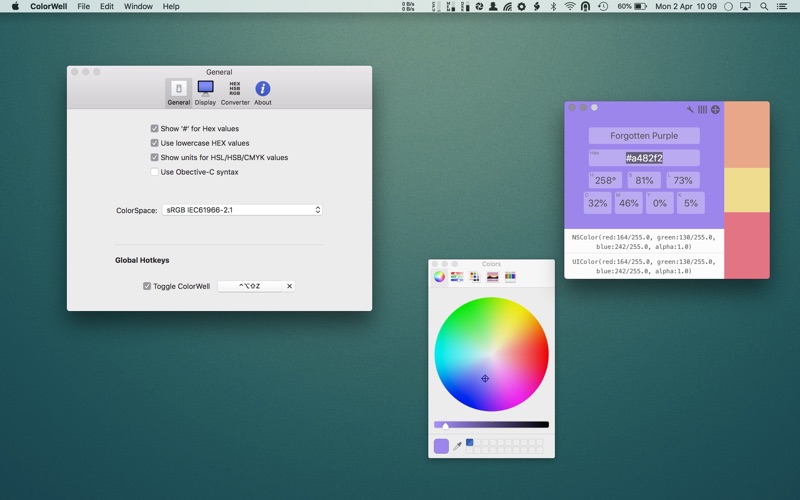Toggle Show units for HSL/HSB/CMYK values
The image size is (800, 500).
point(155,157)
